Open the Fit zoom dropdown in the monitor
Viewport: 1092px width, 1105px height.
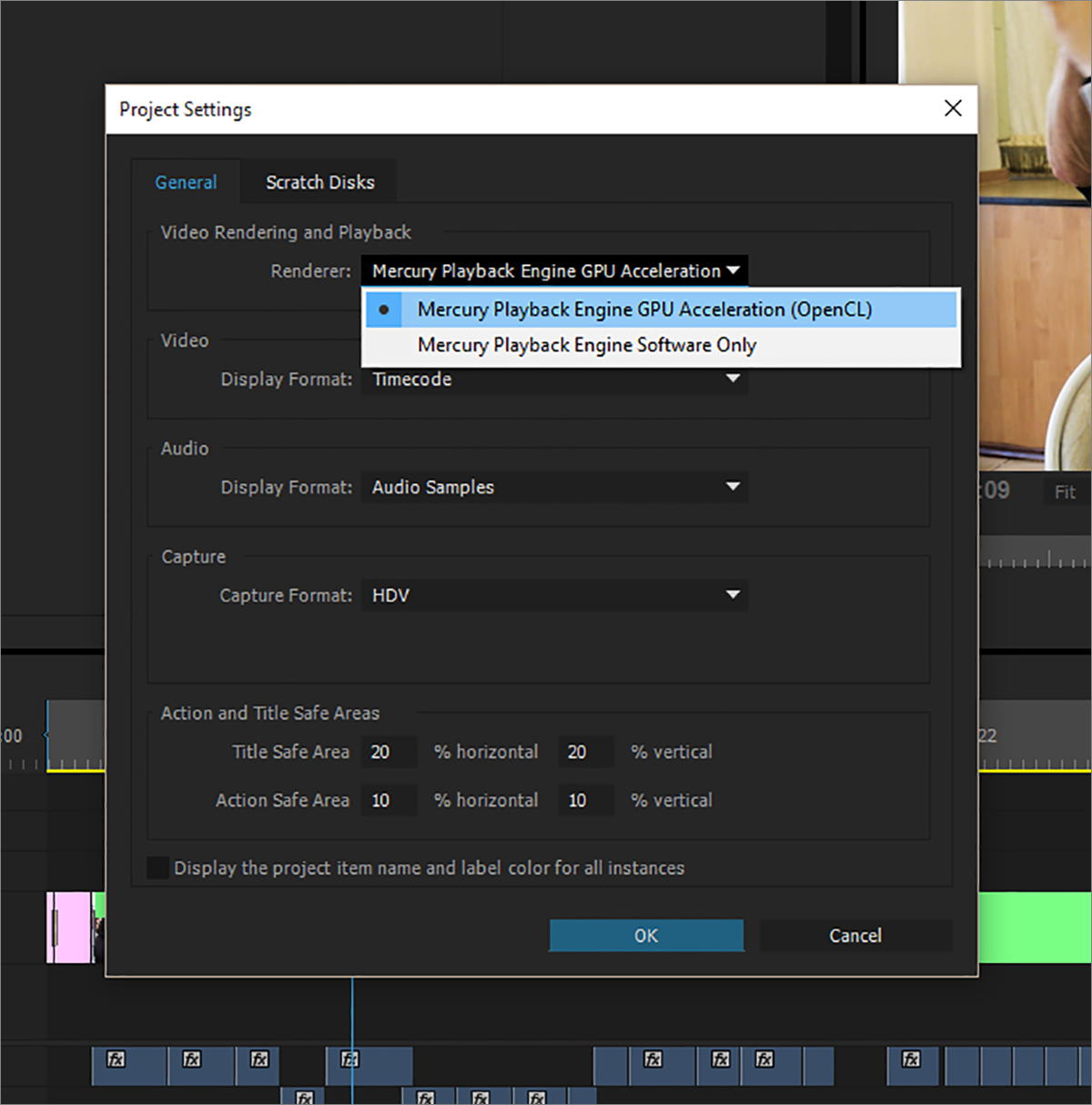[1066, 492]
